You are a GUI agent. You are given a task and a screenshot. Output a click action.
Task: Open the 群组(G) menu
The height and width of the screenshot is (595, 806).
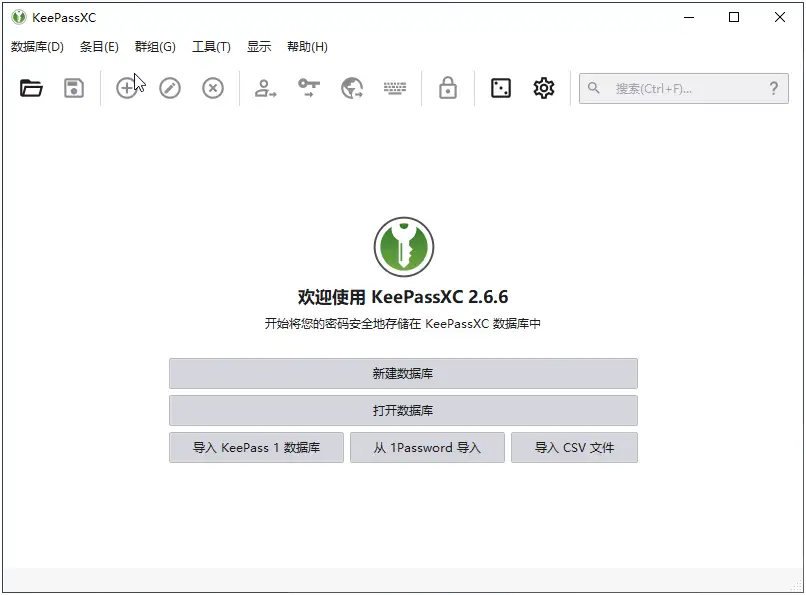coord(155,47)
